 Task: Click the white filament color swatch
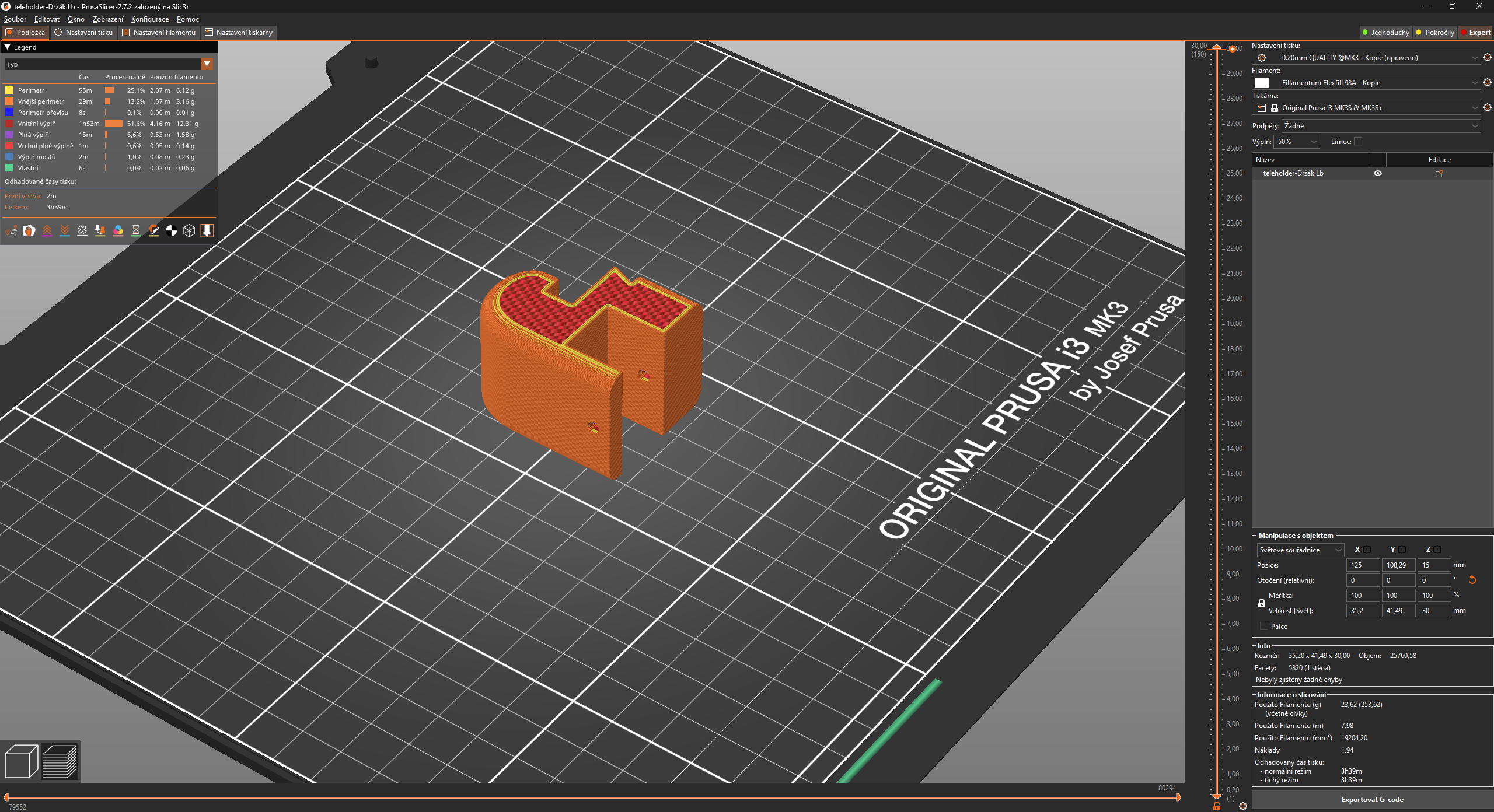(1262, 83)
